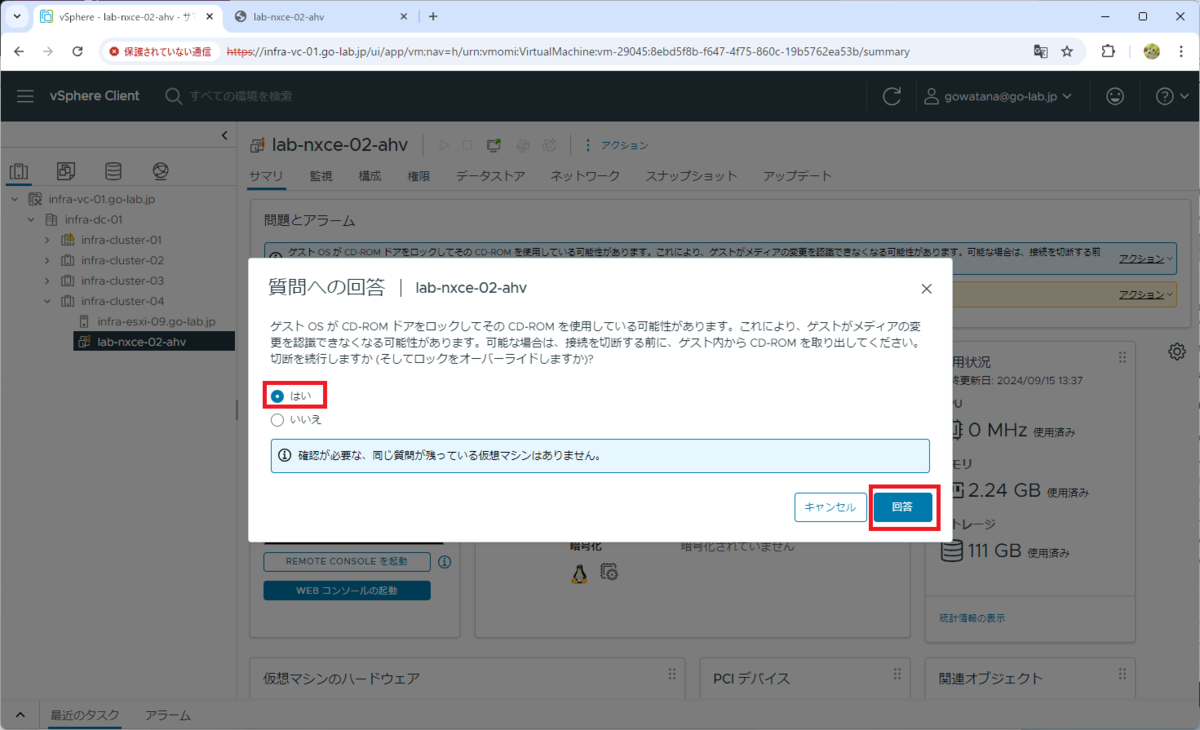The height and width of the screenshot is (730, 1200).
Task: Select the VMs and Templates inventory icon
Action: tap(66, 171)
